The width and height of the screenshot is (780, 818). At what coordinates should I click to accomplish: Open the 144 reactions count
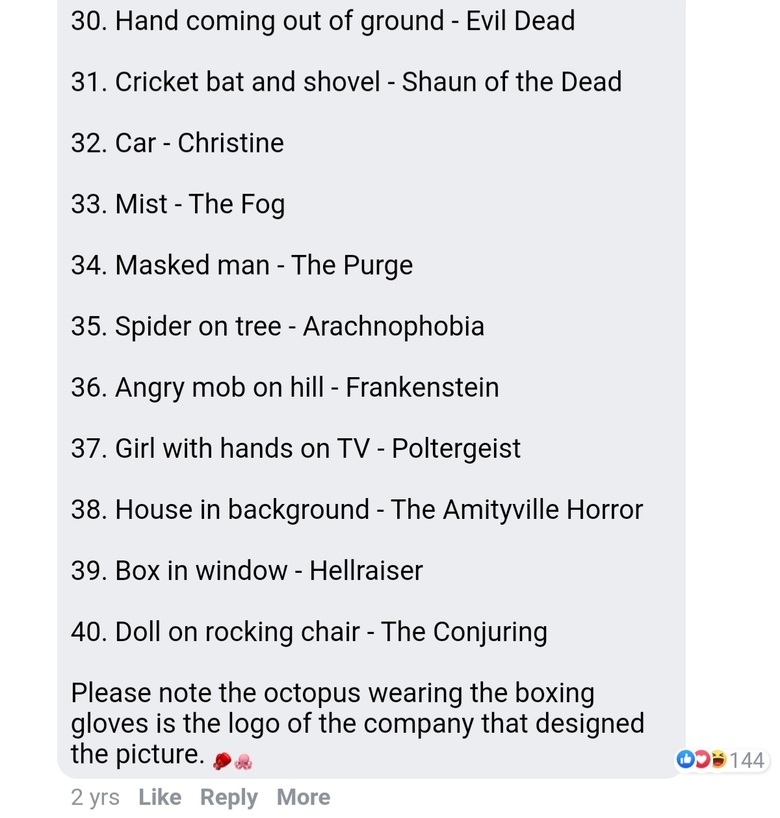[x=747, y=760]
